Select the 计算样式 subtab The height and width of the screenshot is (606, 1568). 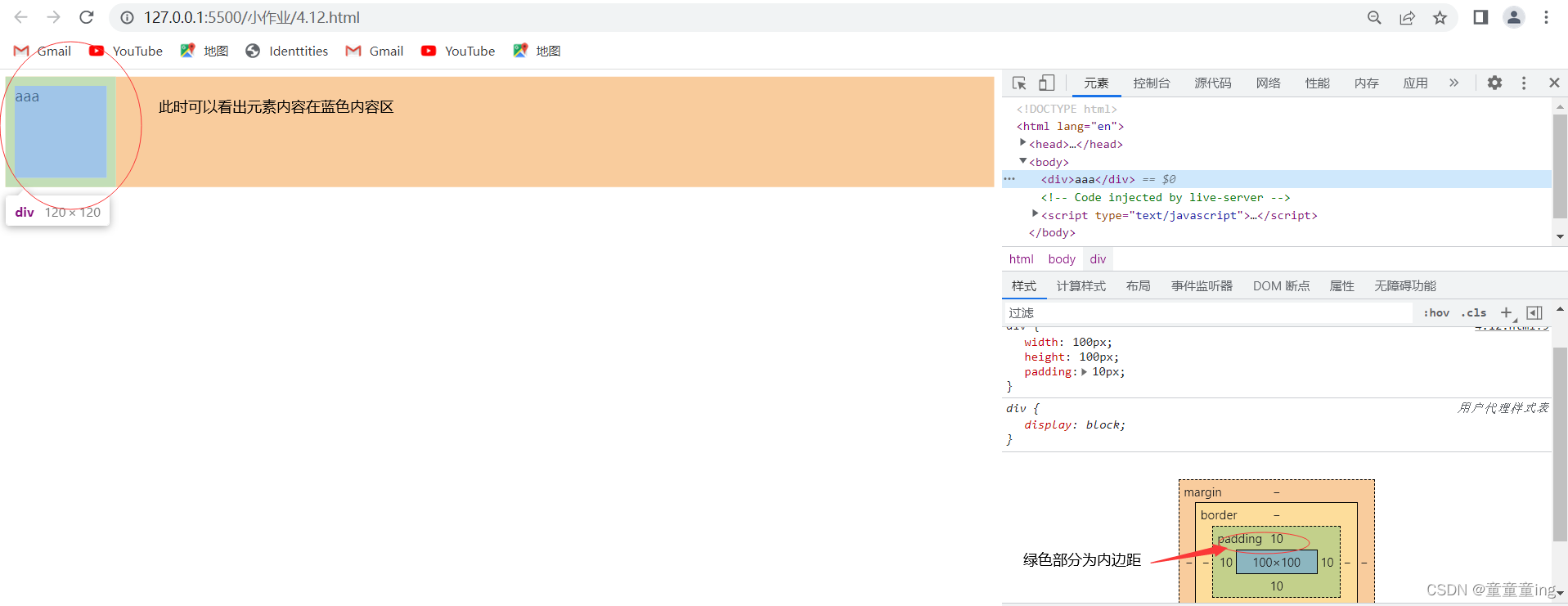1081,286
